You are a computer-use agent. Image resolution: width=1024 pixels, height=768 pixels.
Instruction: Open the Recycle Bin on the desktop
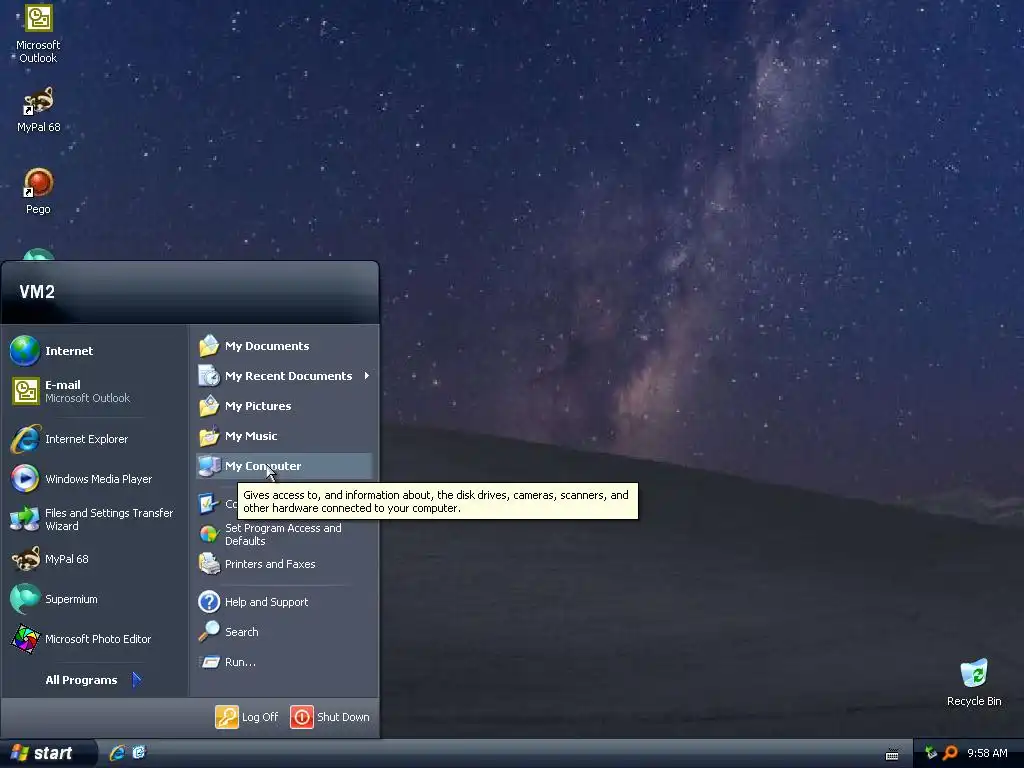pos(974,683)
